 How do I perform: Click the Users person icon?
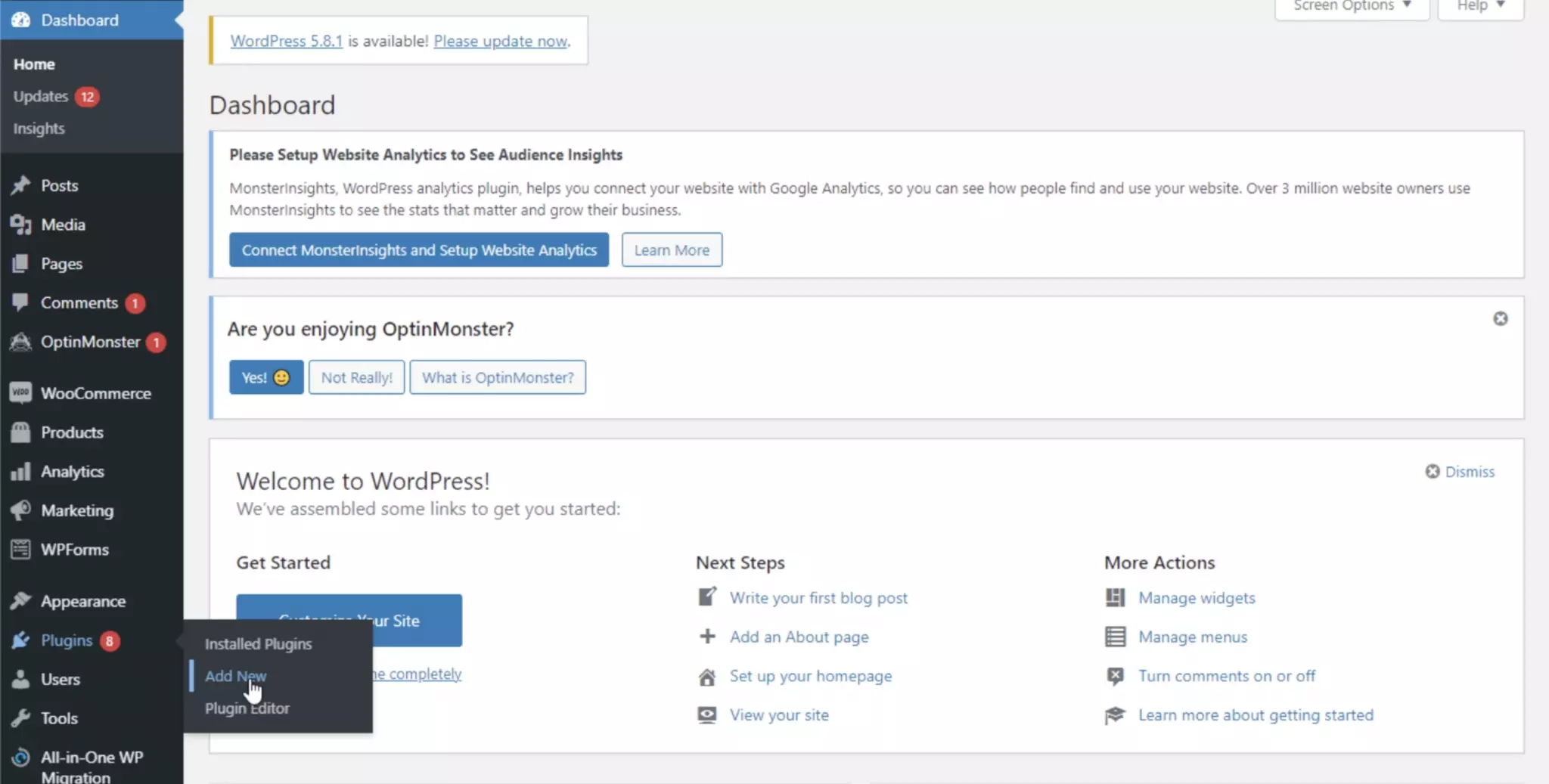21,679
